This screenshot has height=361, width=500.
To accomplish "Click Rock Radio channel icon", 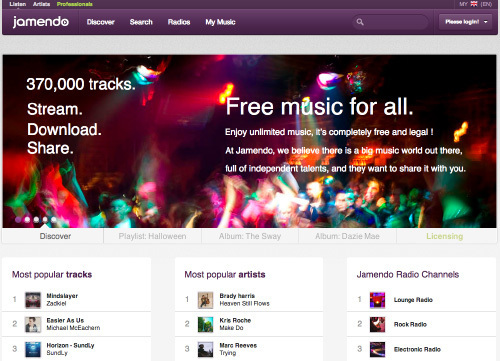I will click(x=377, y=324).
